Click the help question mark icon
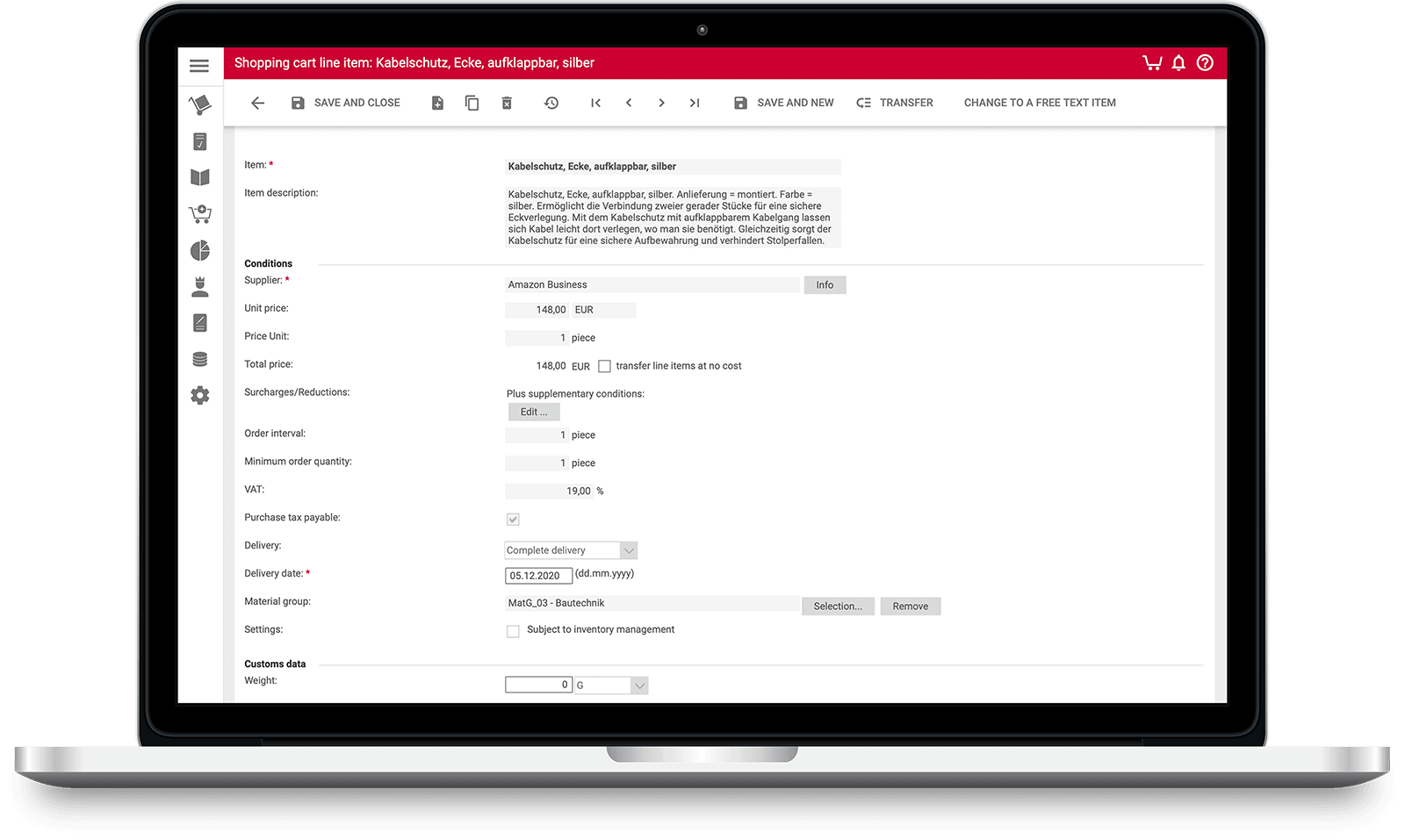1405x840 pixels. (x=1205, y=62)
